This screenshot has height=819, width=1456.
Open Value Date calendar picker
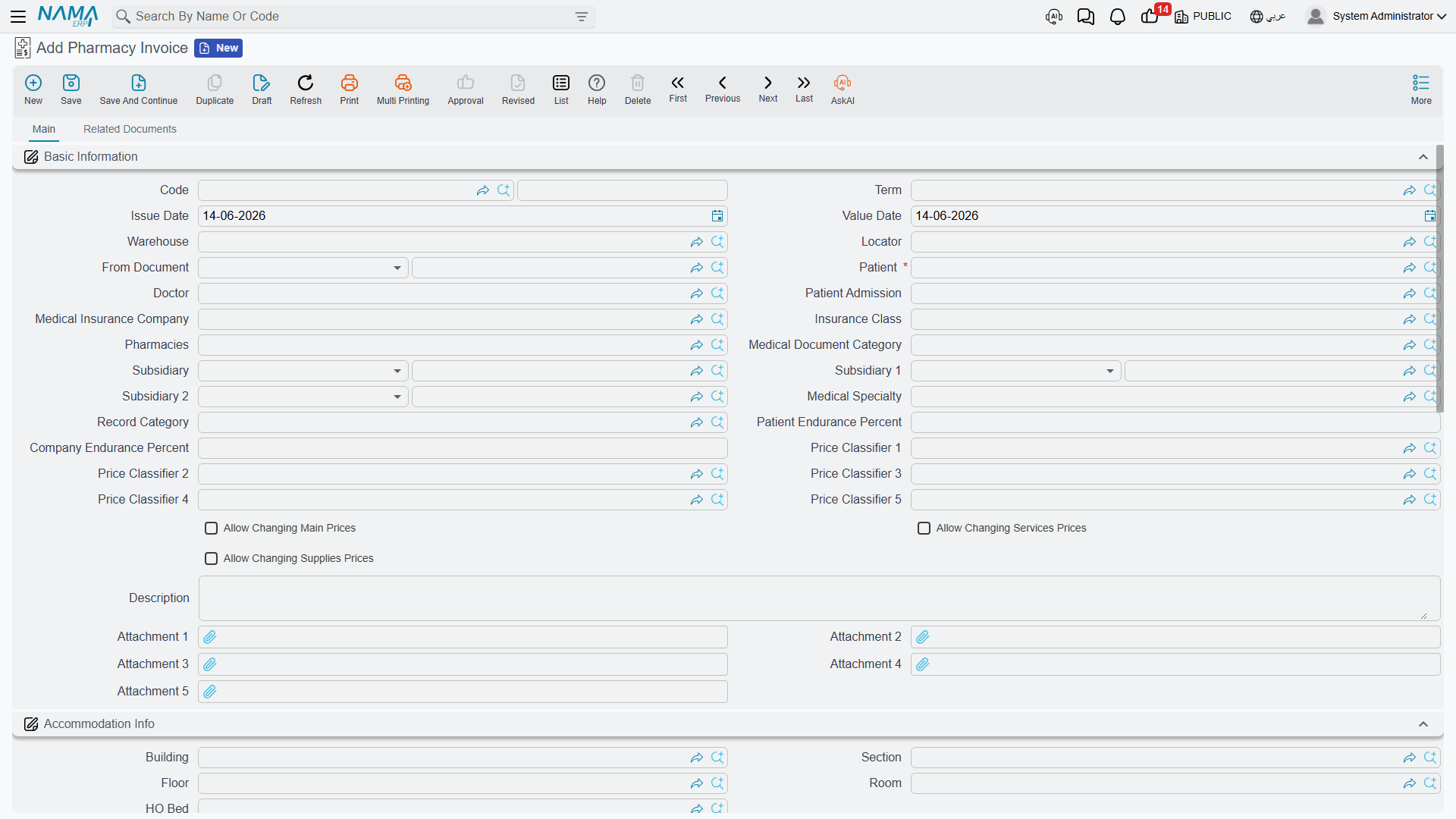tap(1429, 216)
